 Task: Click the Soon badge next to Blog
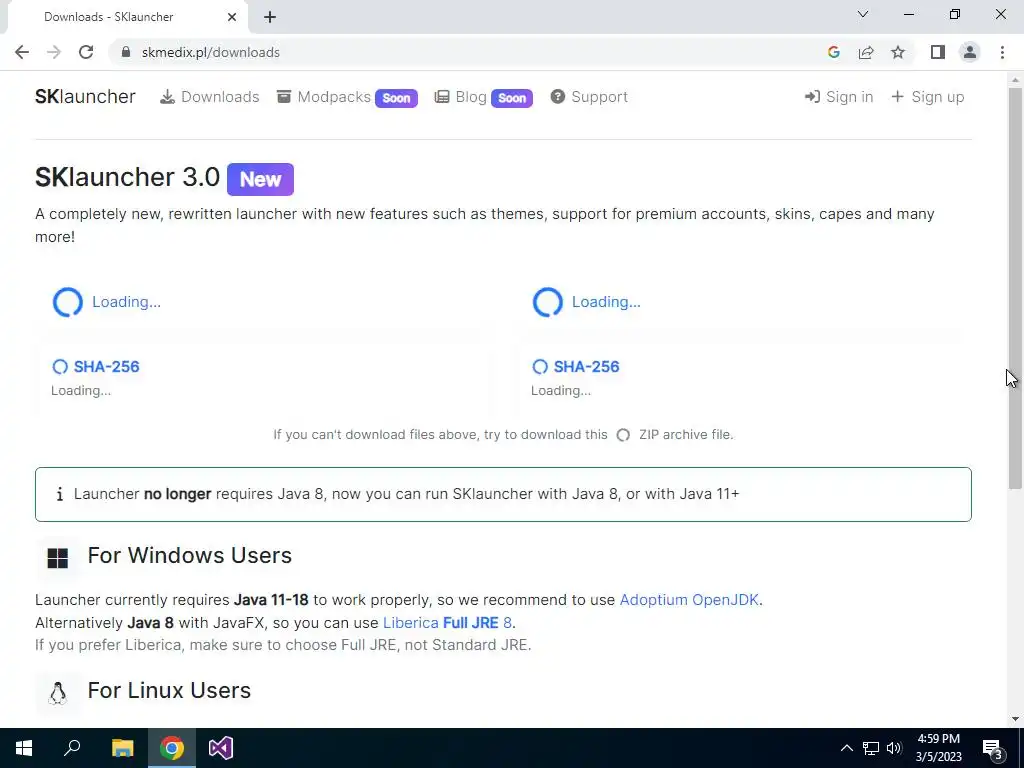(x=511, y=98)
